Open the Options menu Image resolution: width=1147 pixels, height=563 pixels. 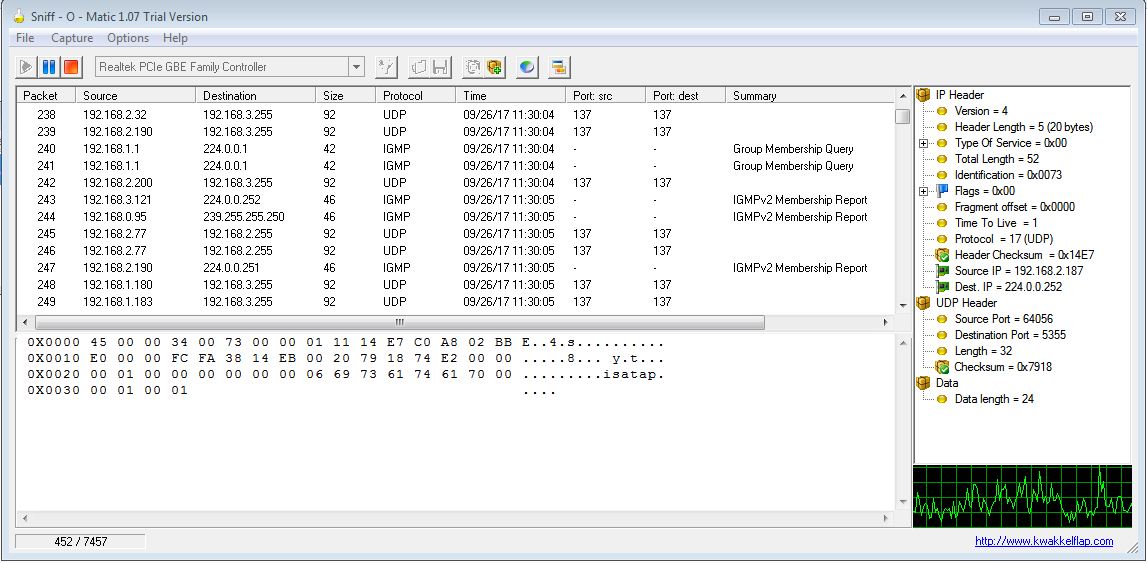coord(128,38)
